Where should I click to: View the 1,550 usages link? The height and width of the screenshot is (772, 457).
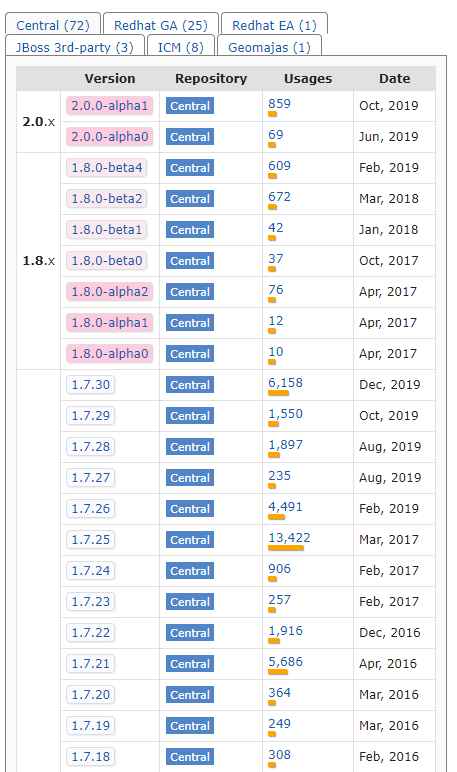point(285,414)
